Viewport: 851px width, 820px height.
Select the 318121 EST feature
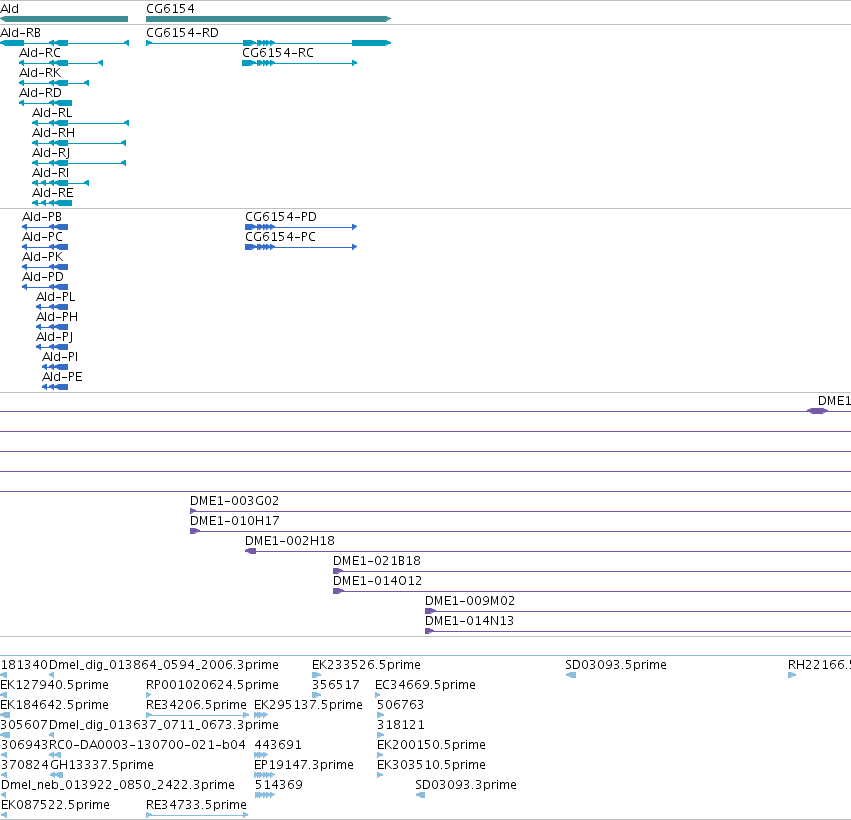380,735
